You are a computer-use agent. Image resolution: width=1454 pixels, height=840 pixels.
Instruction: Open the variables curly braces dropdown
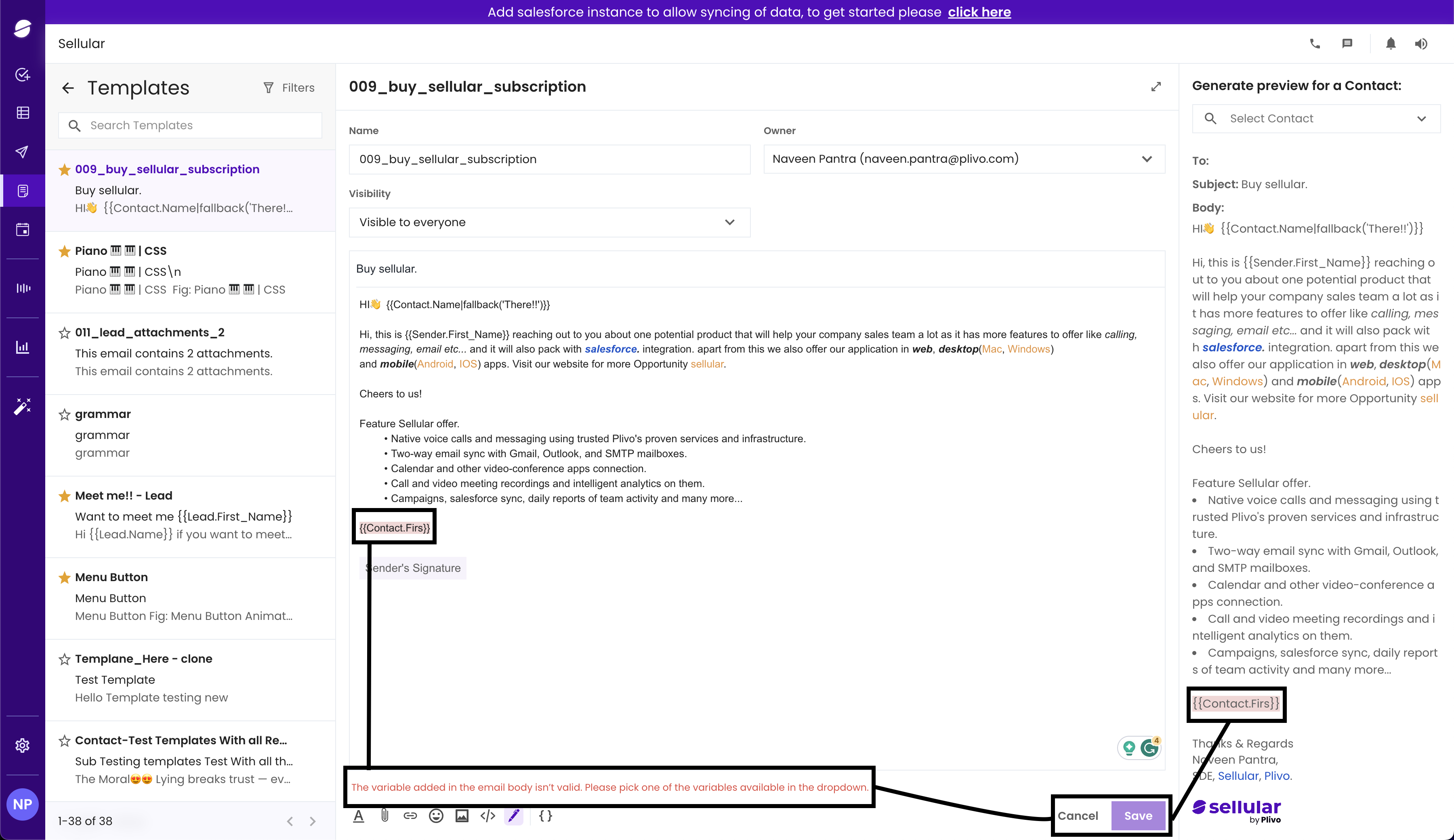(x=546, y=816)
